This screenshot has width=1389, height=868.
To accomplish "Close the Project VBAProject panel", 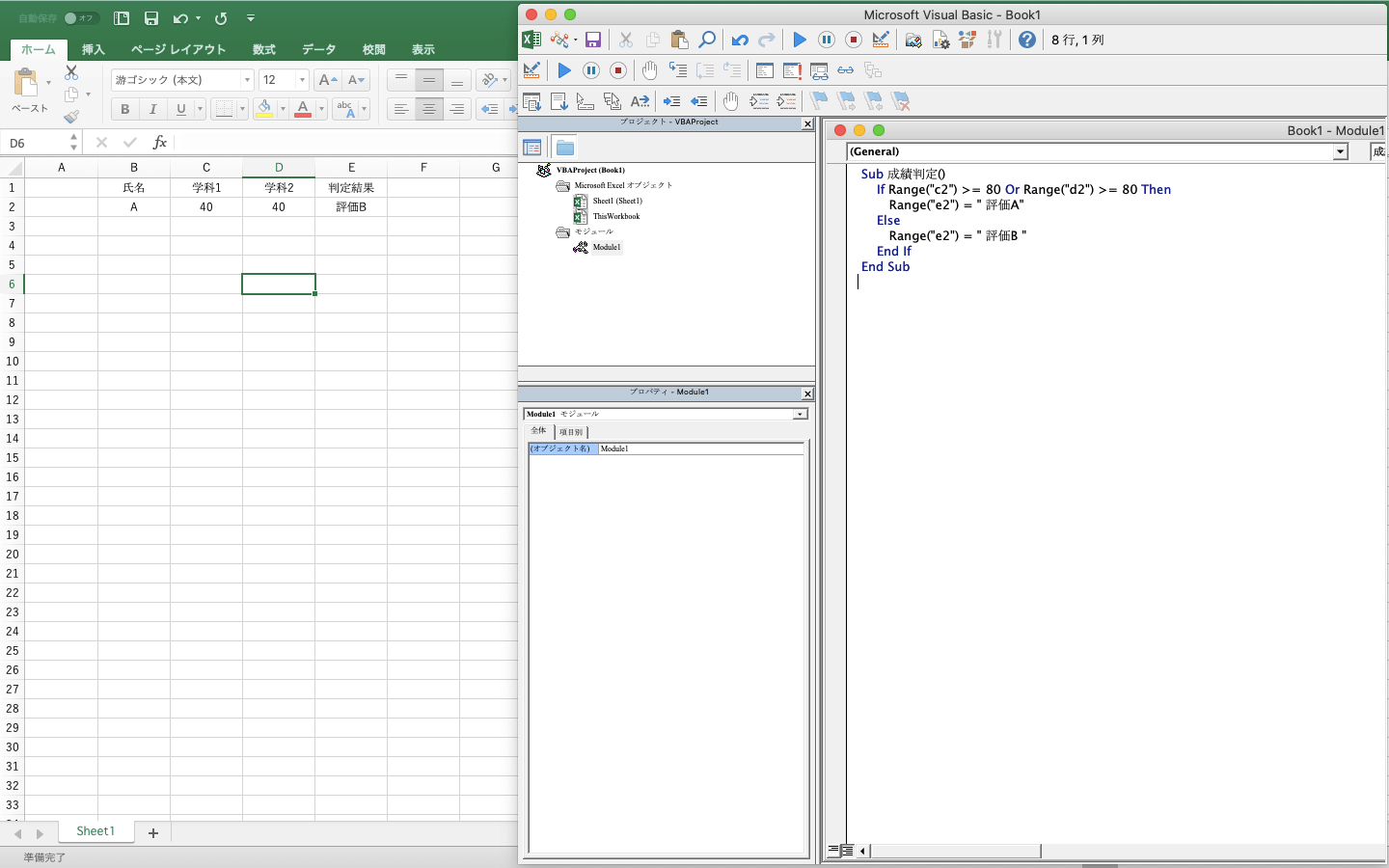I will [x=807, y=123].
